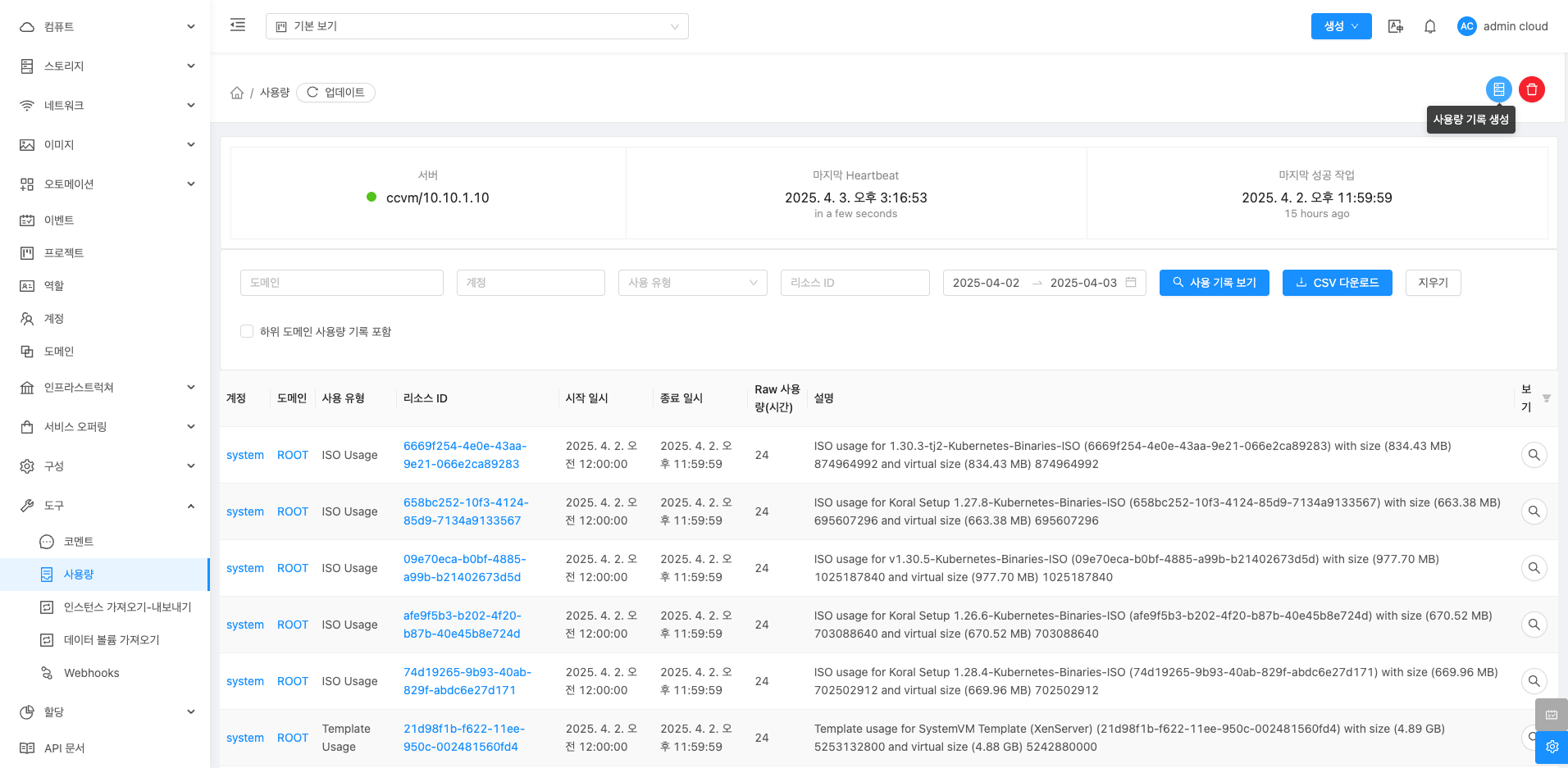Image resolution: width=1568 pixels, height=768 pixels.
Task: Click the 리소스 ID input field
Action: coord(855,283)
